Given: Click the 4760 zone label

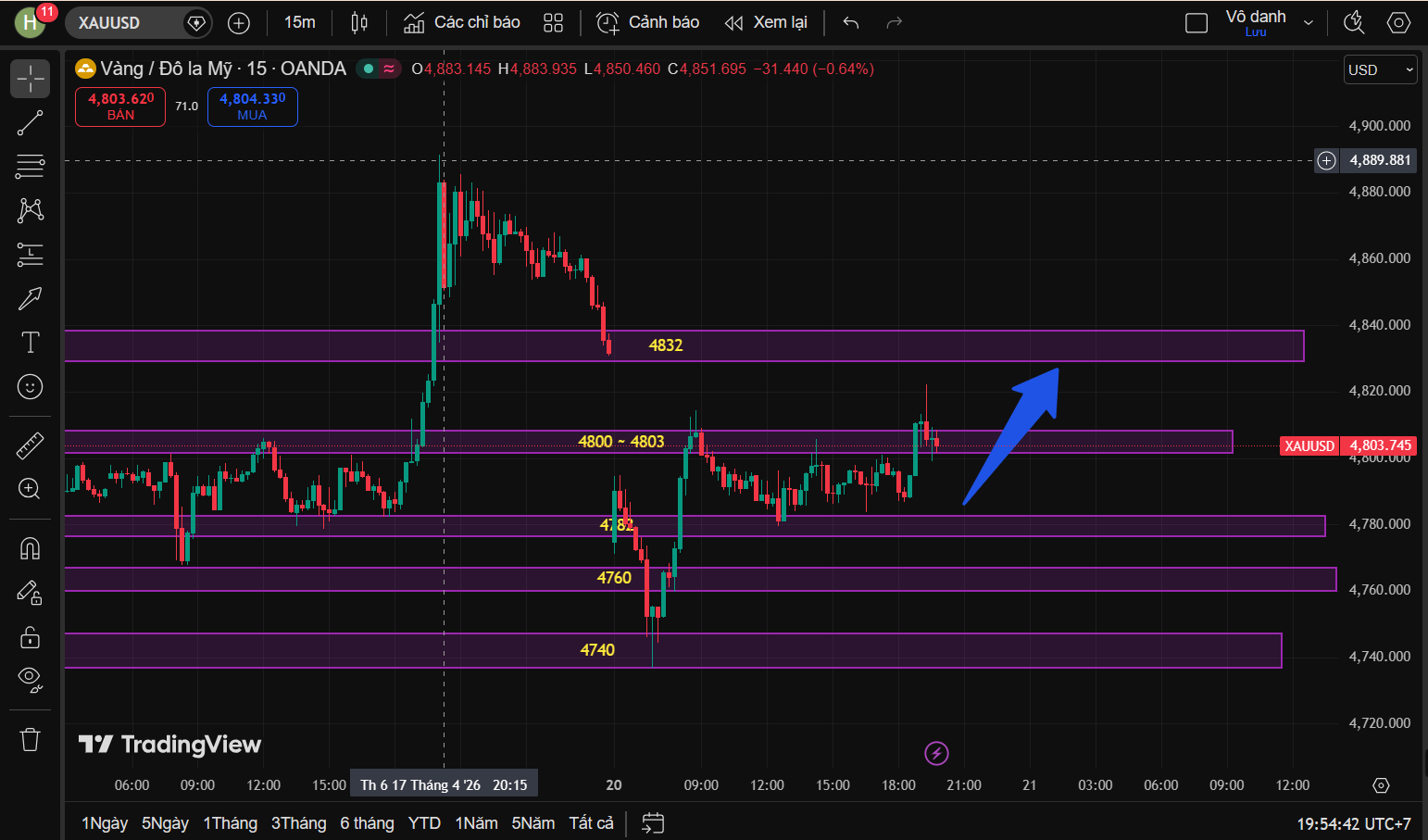Looking at the screenshot, I should point(614,578).
